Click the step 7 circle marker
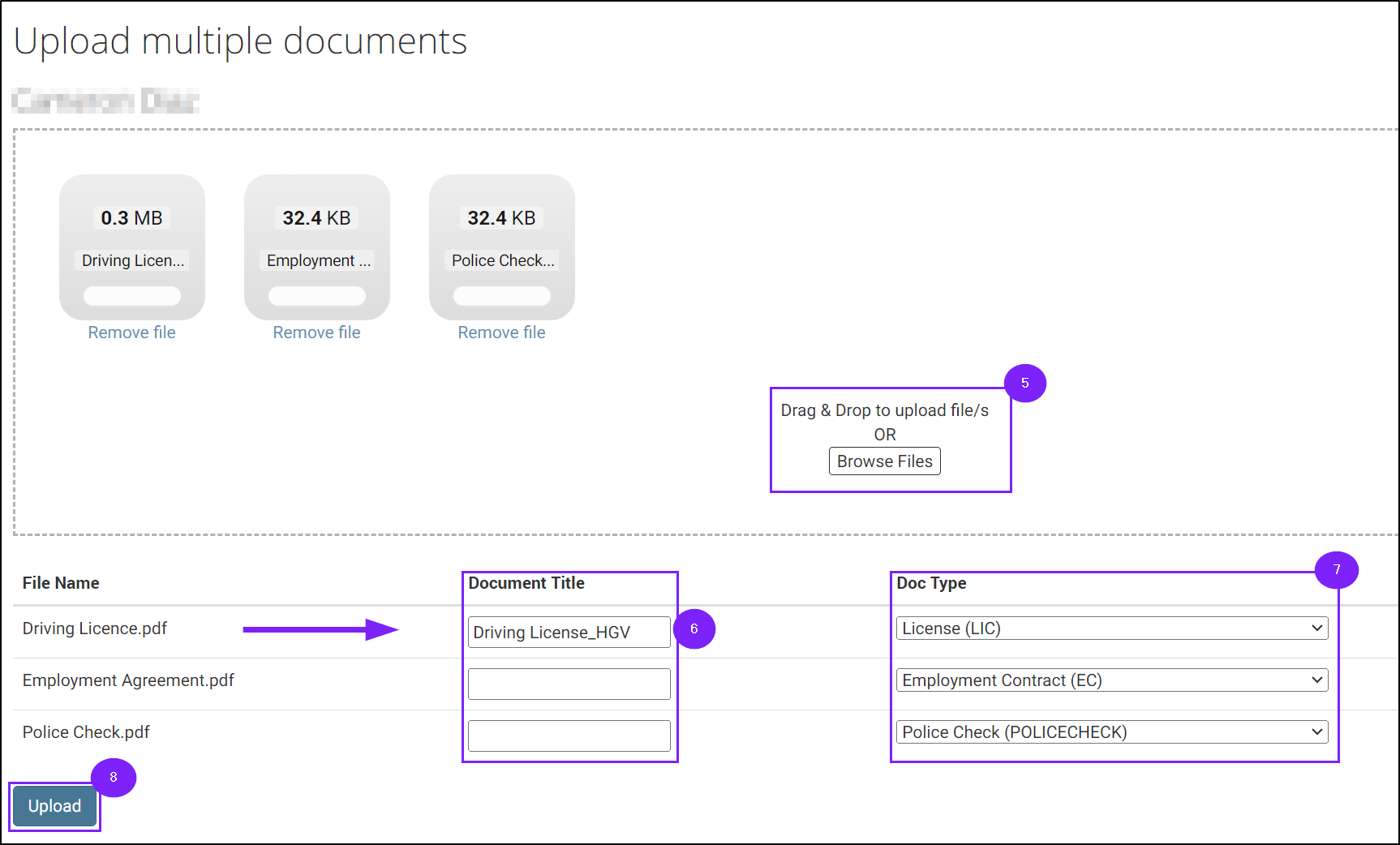1400x845 pixels. (x=1336, y=570)
